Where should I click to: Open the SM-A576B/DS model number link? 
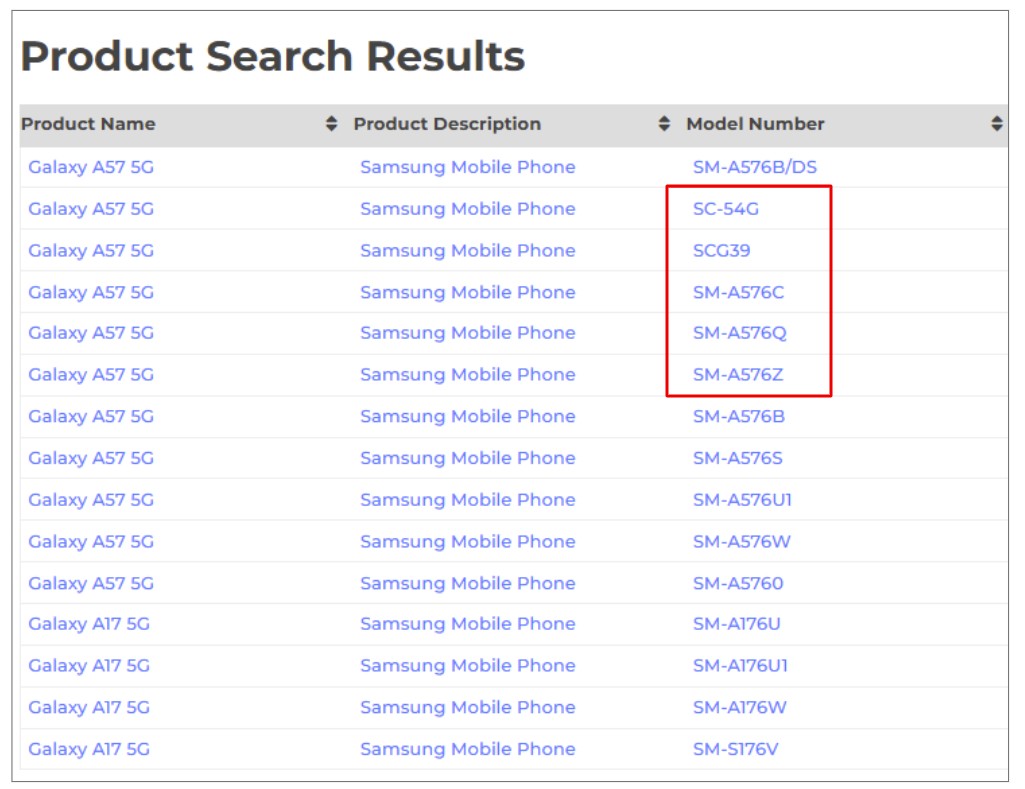(x=754, y=167)
